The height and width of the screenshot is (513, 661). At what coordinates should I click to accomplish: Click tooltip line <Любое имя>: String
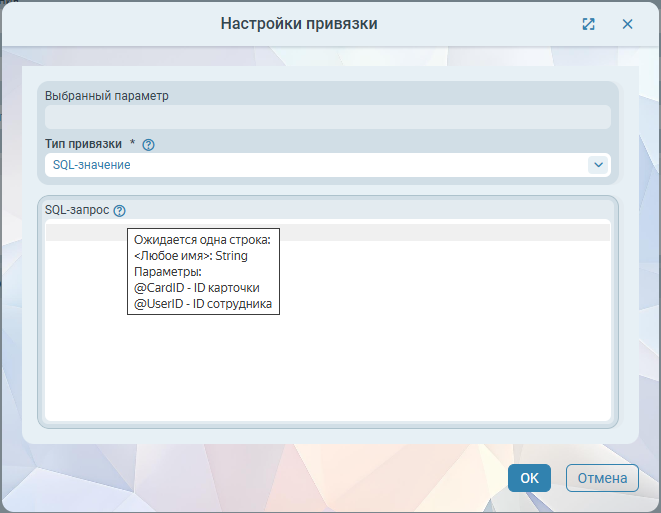point(190,256)
